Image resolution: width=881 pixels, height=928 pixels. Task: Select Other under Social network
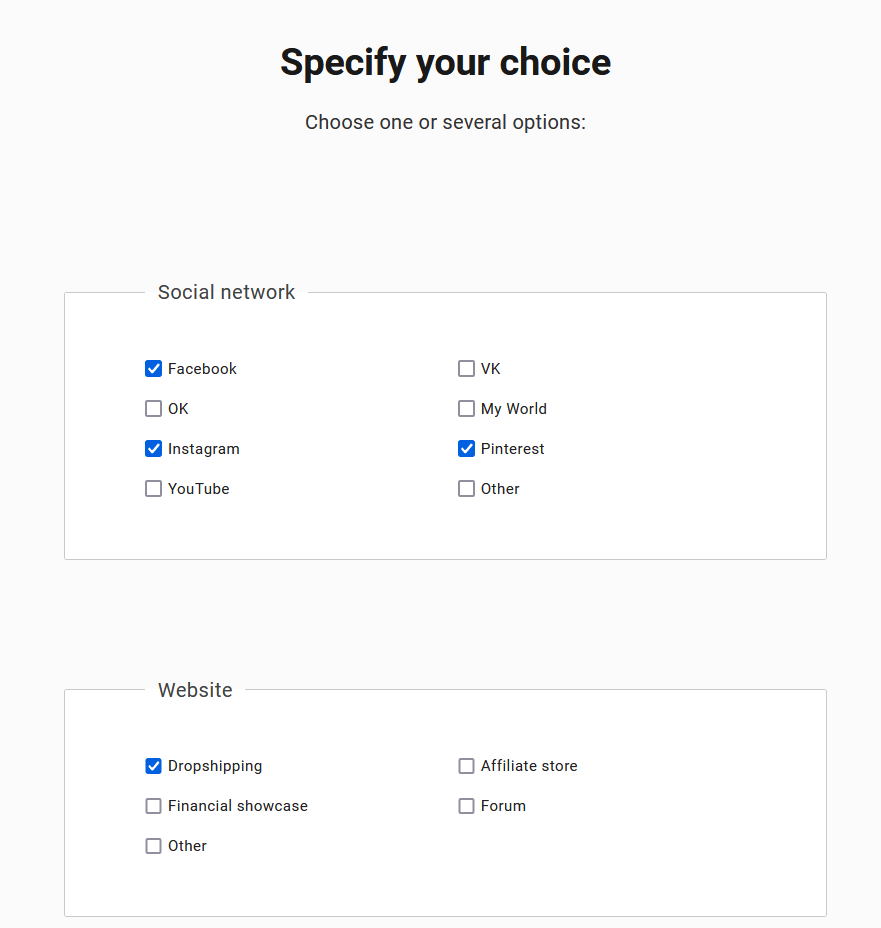tap(466, 488)
